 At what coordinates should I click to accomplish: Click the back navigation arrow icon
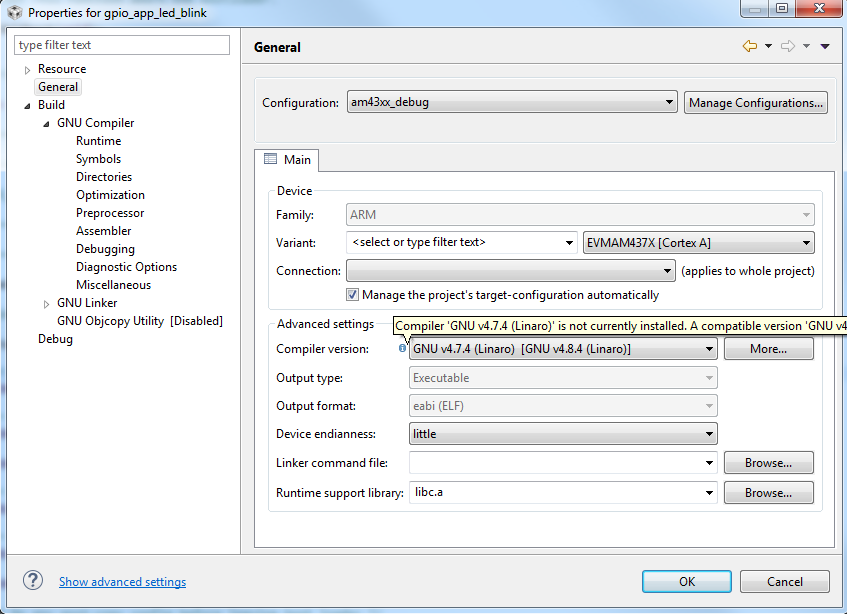[749, 46]
